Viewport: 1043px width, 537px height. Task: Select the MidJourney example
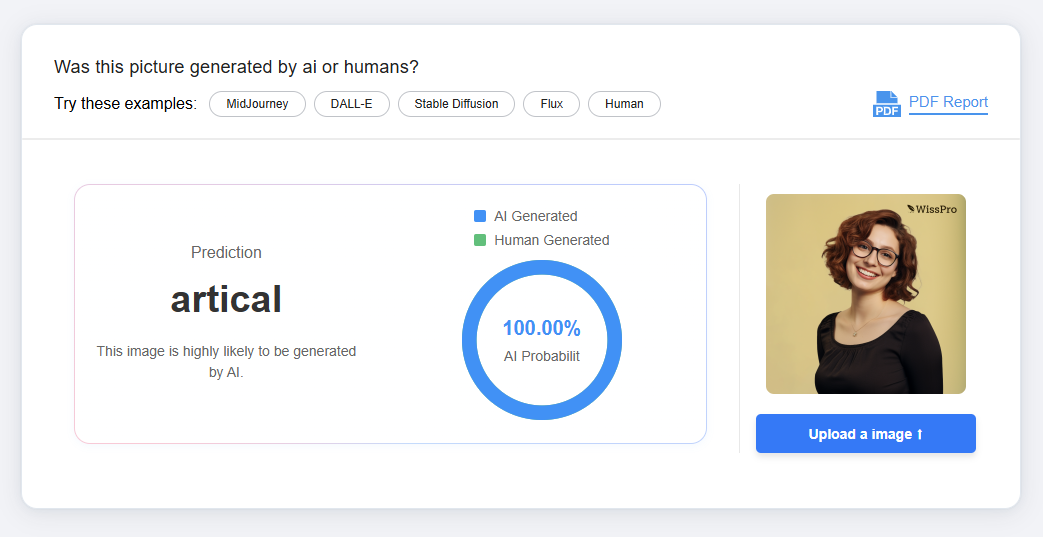[257, 104]
